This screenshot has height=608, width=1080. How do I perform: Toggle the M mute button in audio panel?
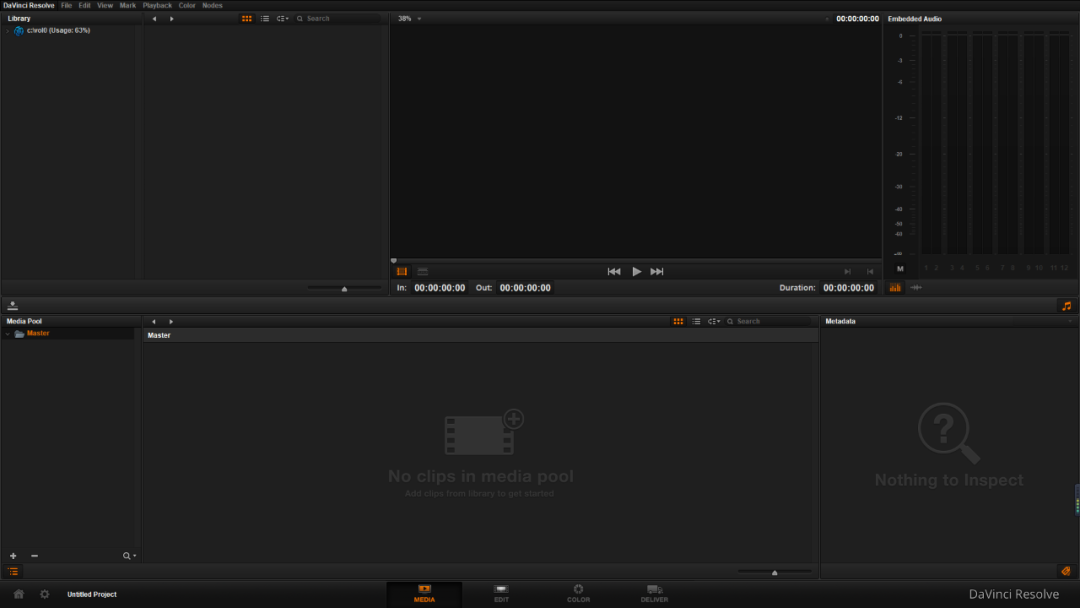[900, 269]
